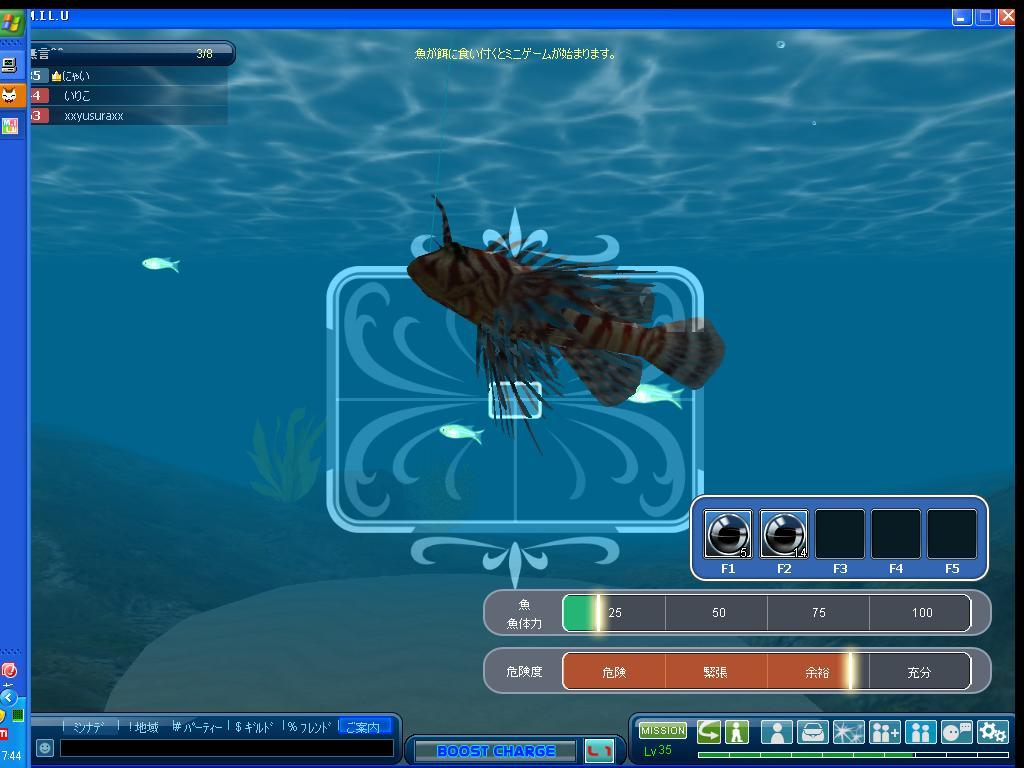Image resolution: width=1024 pixels, height=768 pixels.
Task: Select the ギルド chat tab
Action: tap(257, 727)
